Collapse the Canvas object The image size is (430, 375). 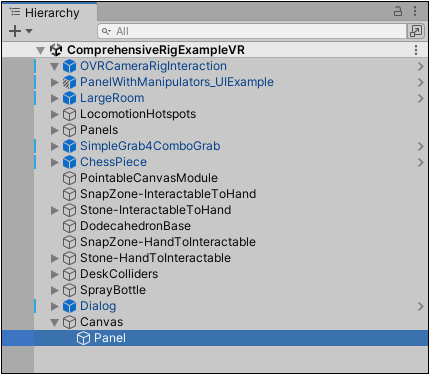click(55, 322)
